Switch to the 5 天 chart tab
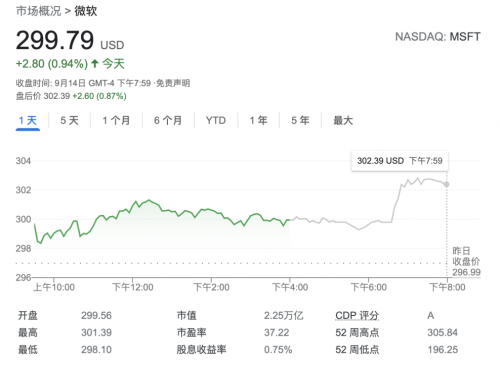Viewport: 500px width, 368px height. 69,120
